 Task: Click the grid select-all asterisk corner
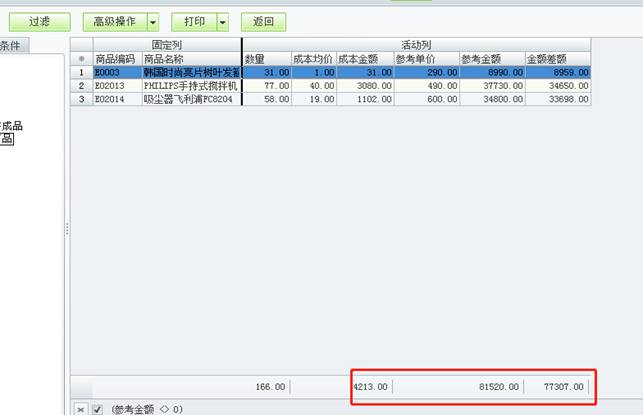pos(81,59)
